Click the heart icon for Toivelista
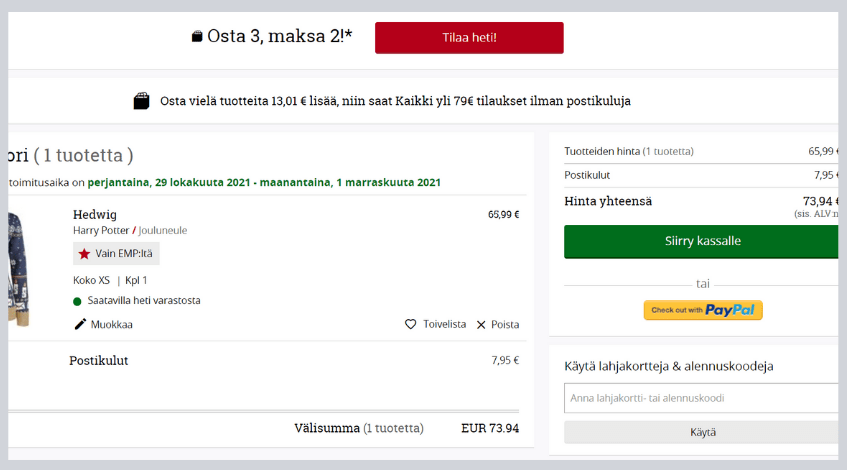The width and height of the screenshot is (847, 470). click(x=410, y=324)
